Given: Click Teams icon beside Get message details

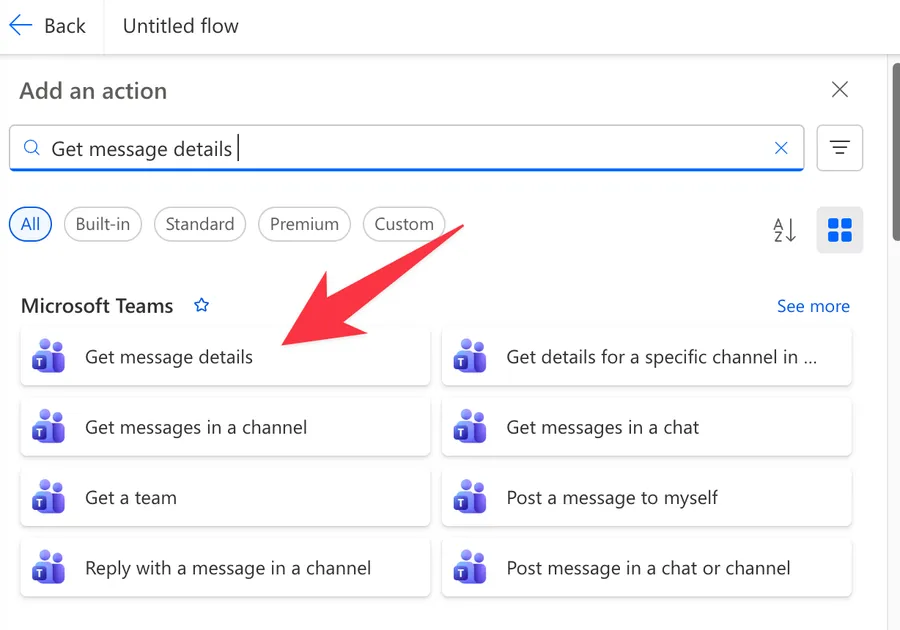Looking at the screenshot, I should [x=48, y=356].
